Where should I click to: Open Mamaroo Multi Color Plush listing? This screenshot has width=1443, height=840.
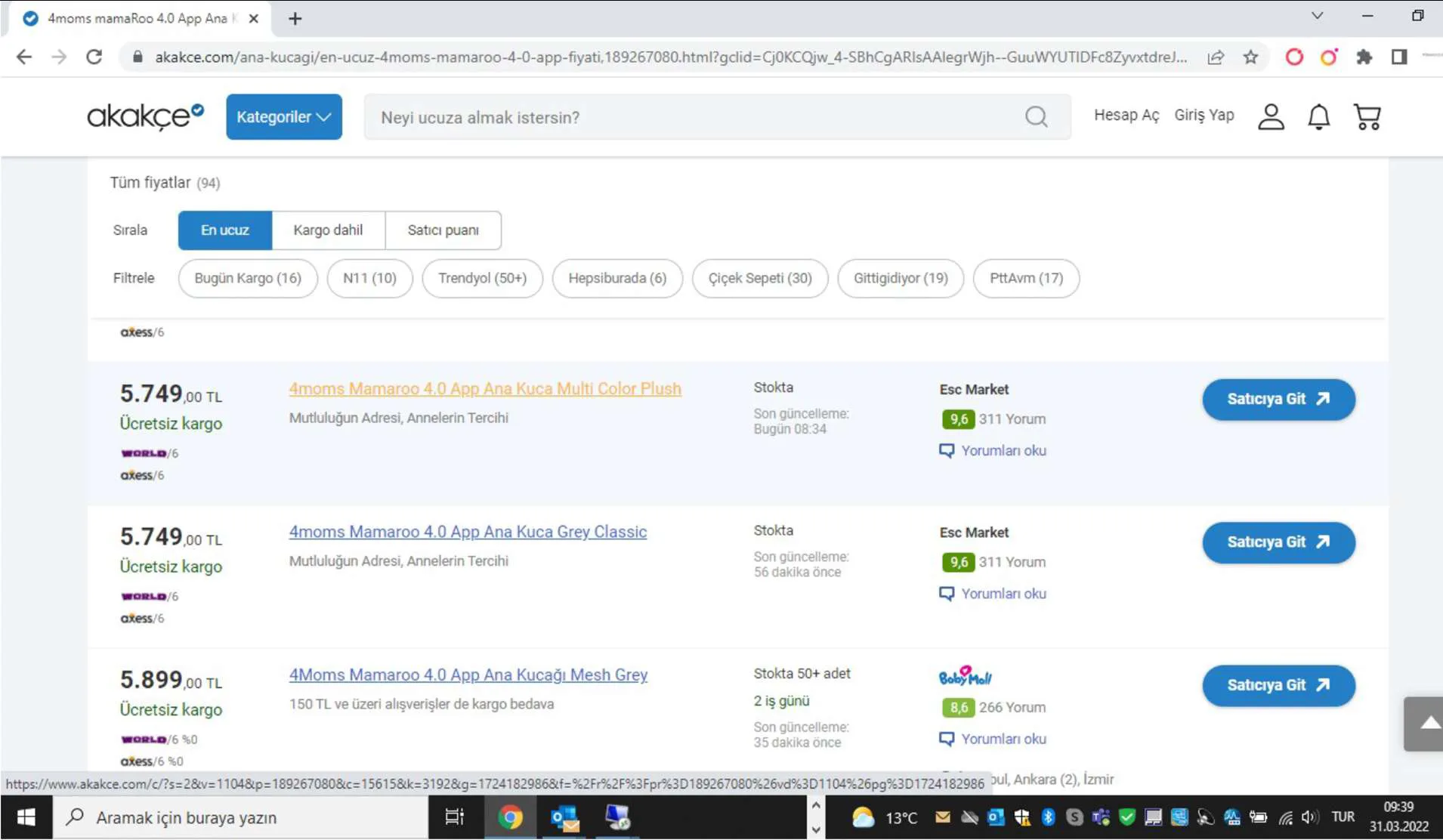coord(485,388)
